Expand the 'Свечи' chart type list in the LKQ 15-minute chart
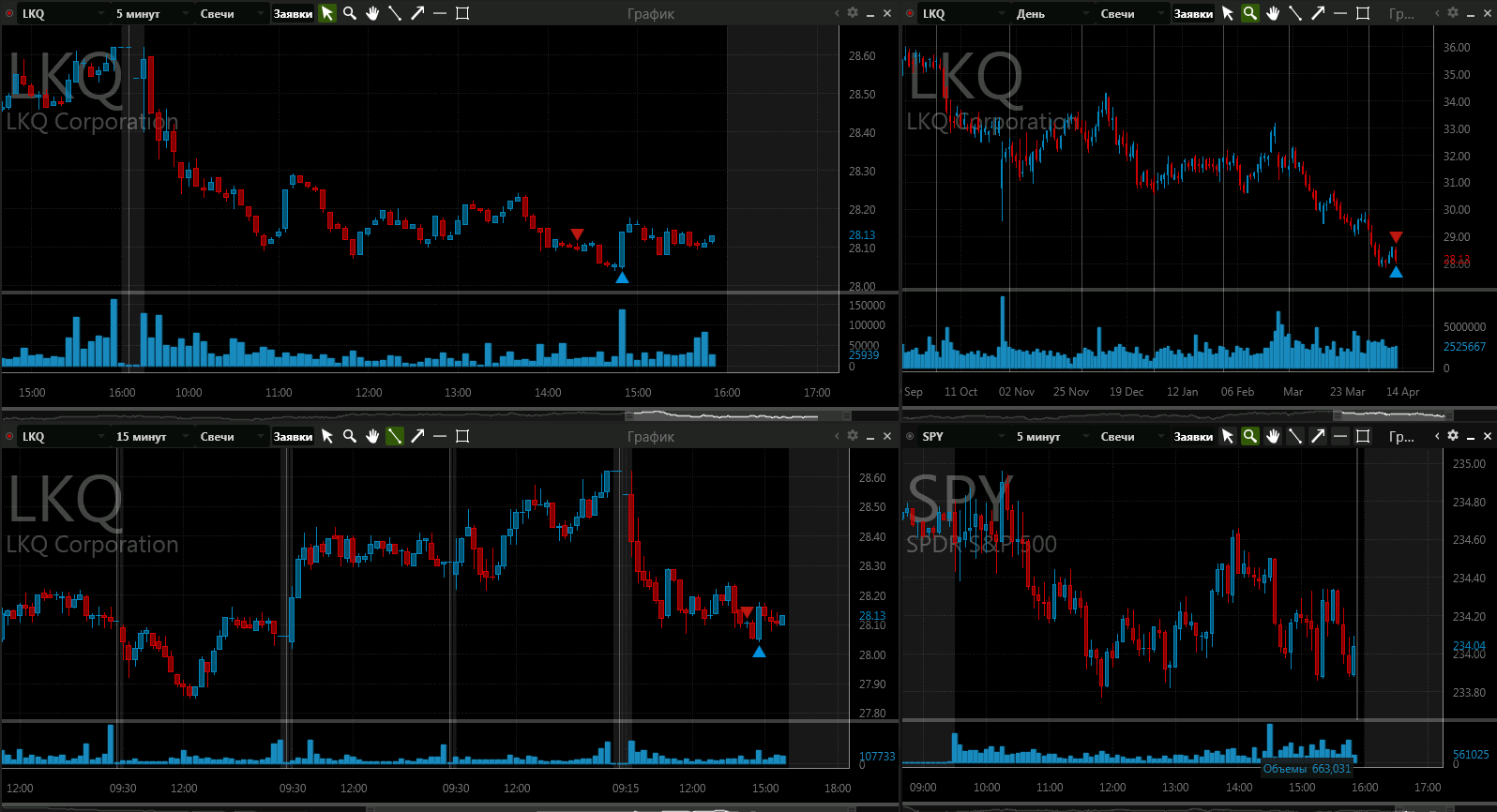Screen dimensions: 1497x812 231,437
